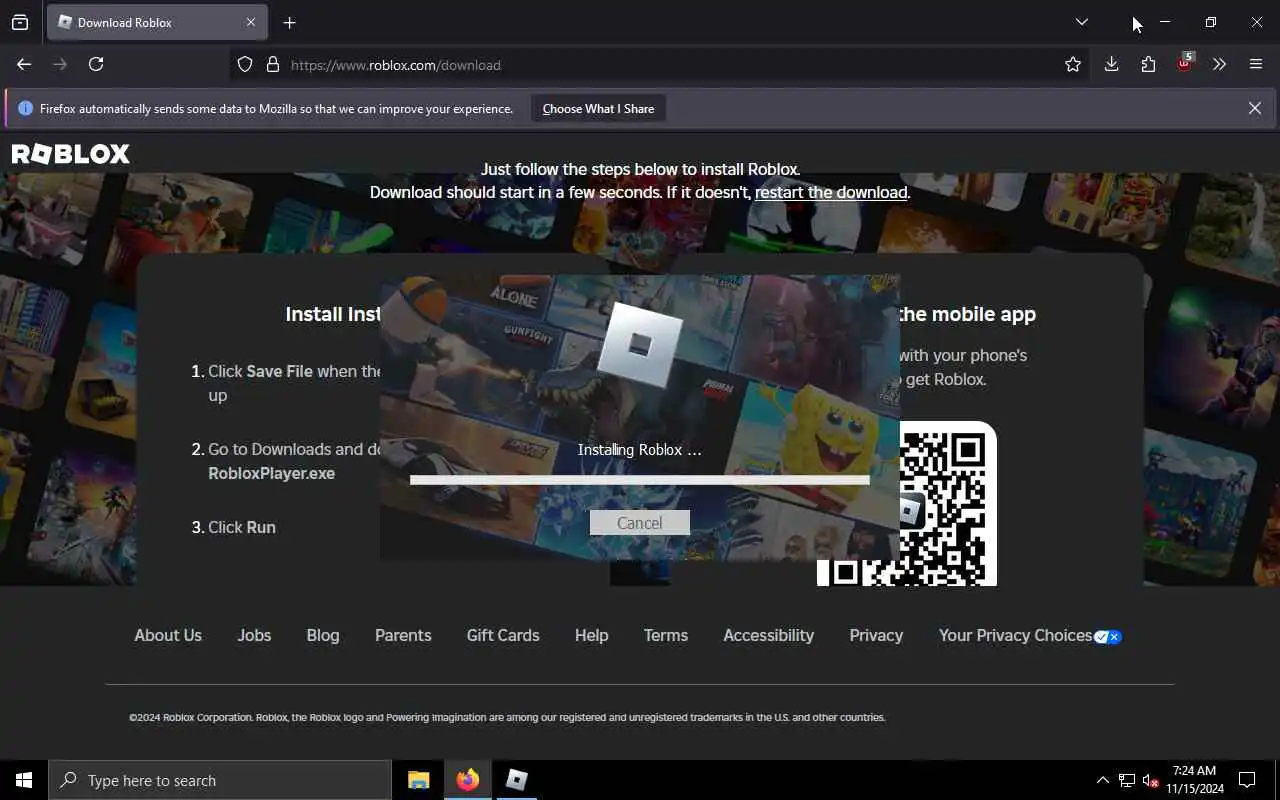View site security padlock info
Screen dimensions: 1280x800
click(272, 65)
